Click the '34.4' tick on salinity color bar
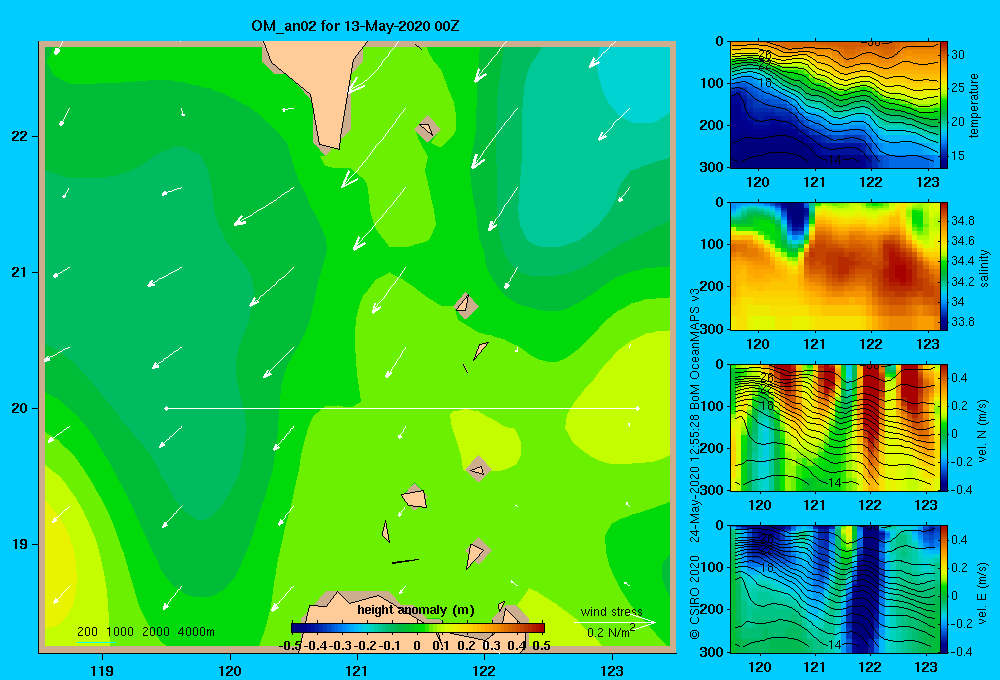 point(962,261)
